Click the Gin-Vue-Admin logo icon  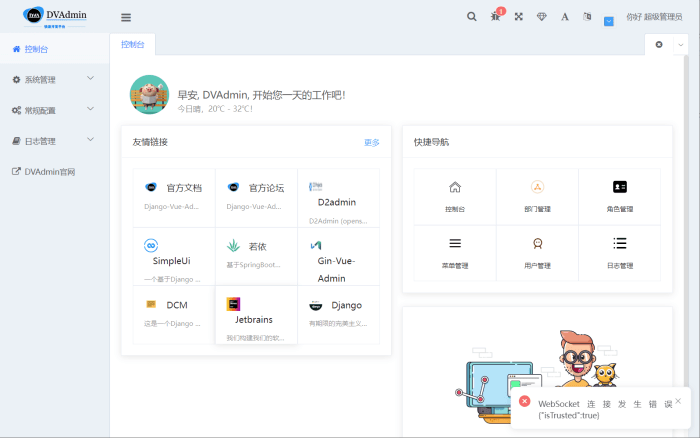point(316,245)
